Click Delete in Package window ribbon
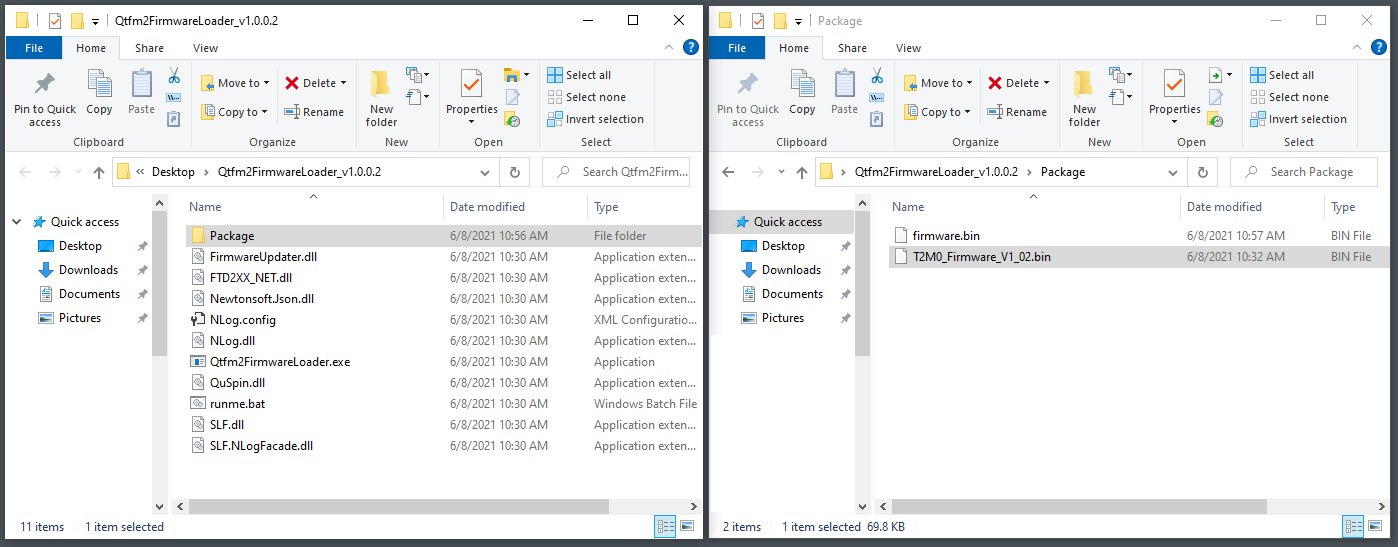 [x=1018, y=83]
